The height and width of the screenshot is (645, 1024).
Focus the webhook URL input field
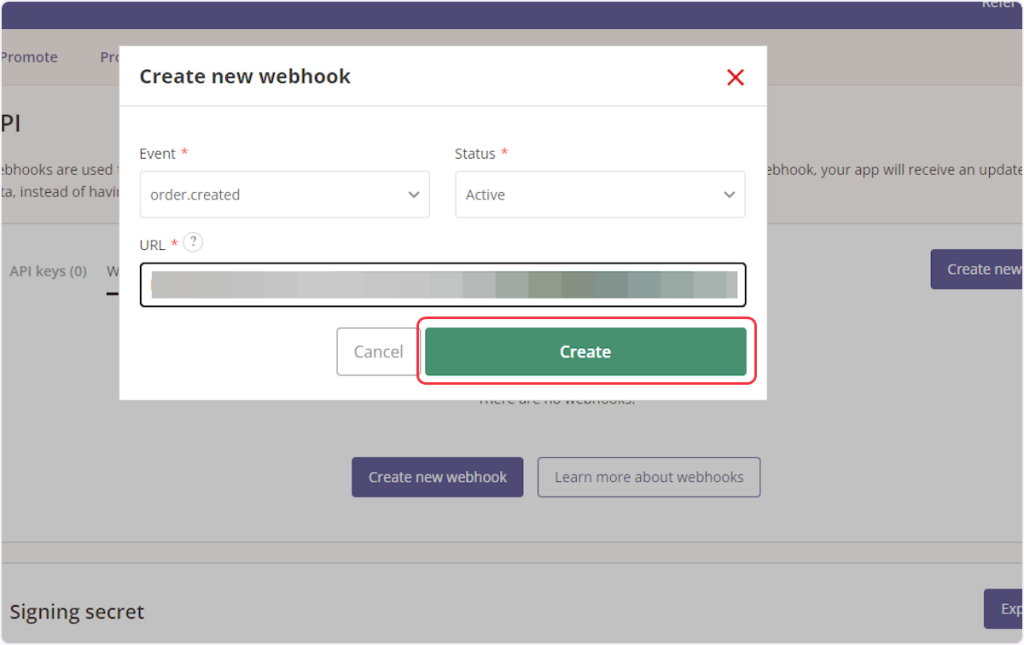click(443, 285)
